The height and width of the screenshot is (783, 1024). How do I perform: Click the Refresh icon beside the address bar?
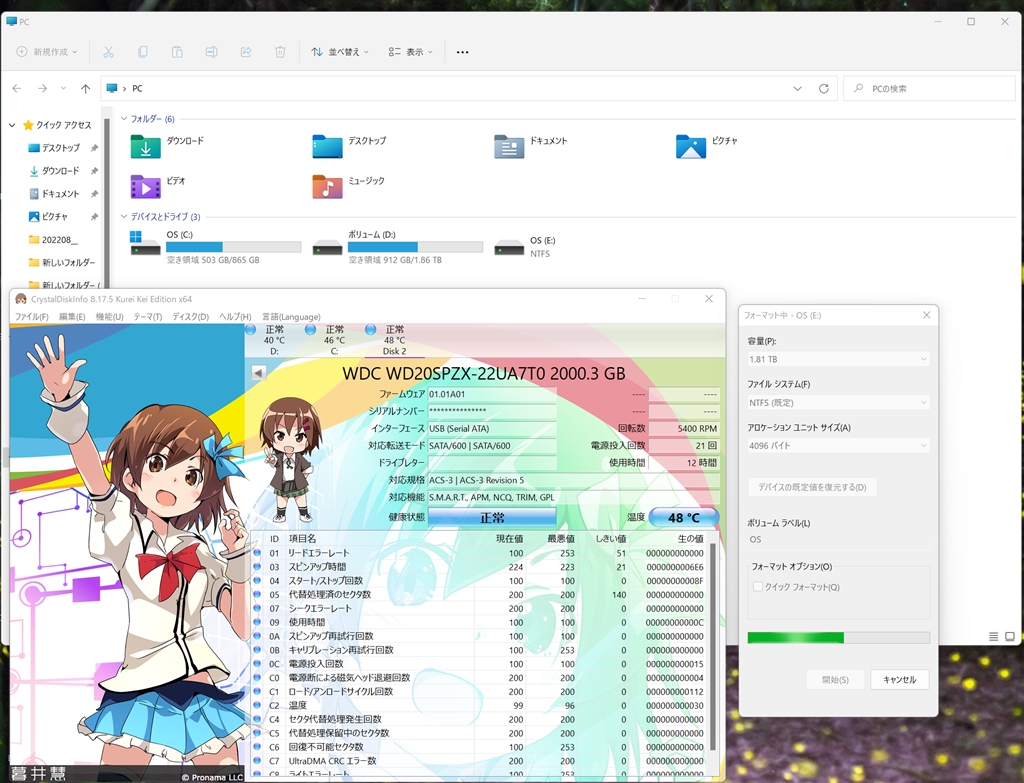click(823, 88)
